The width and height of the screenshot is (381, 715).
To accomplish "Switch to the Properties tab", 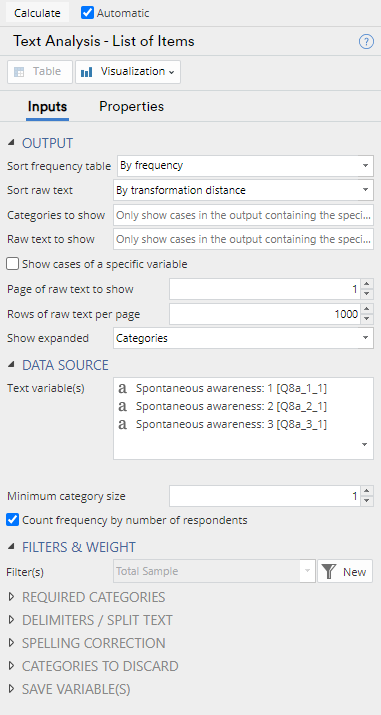I will tap(131, 107).
